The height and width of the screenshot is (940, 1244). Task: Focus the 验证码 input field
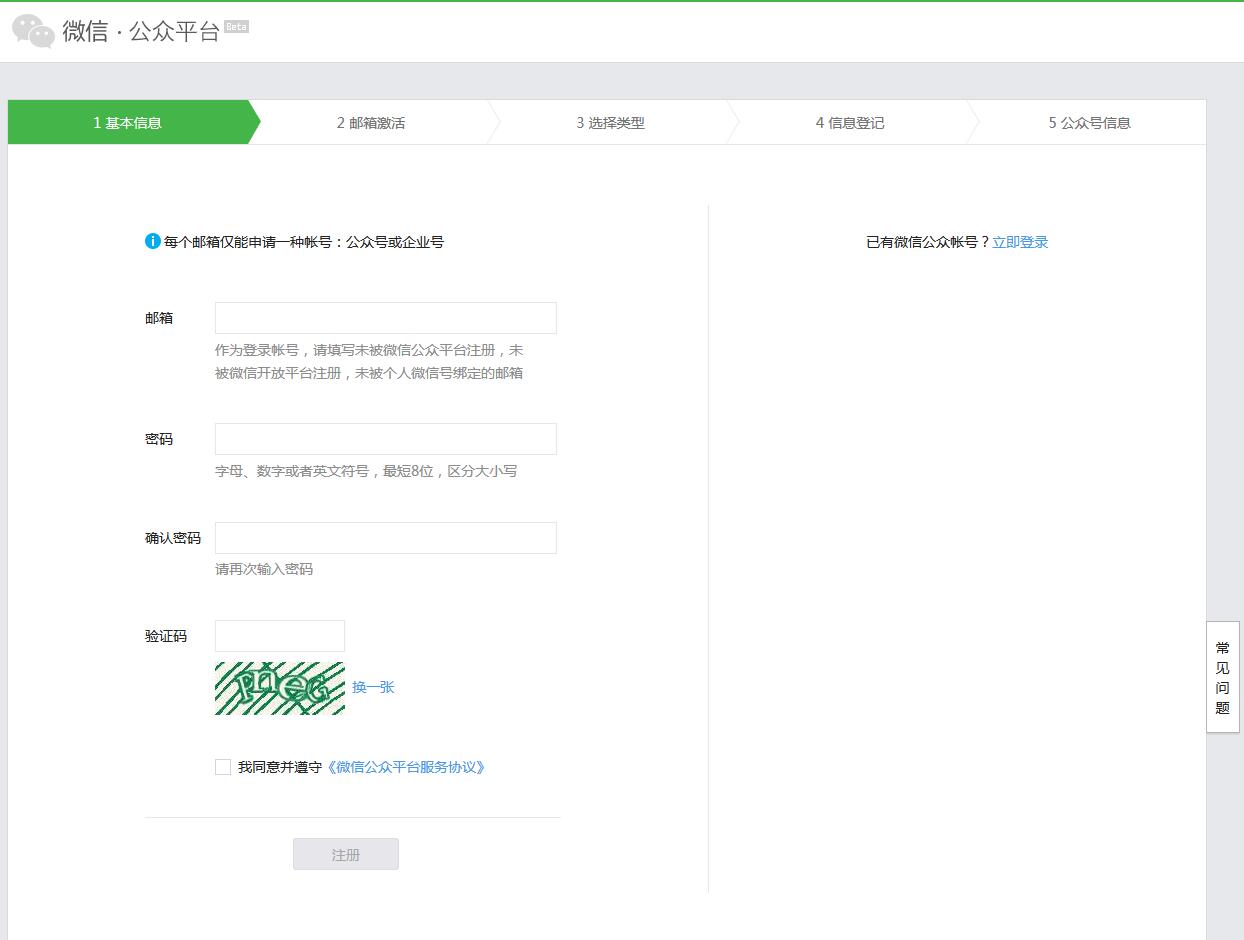pyautogui.click(x=280, y=636)
